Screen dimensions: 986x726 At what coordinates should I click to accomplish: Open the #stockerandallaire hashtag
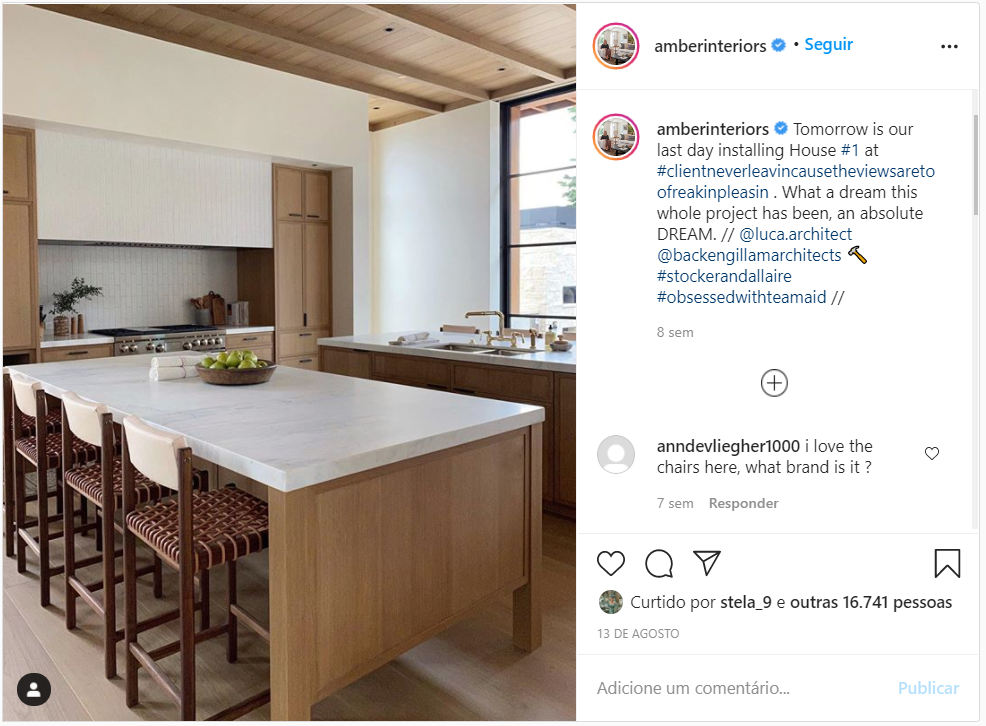[724, 276]
